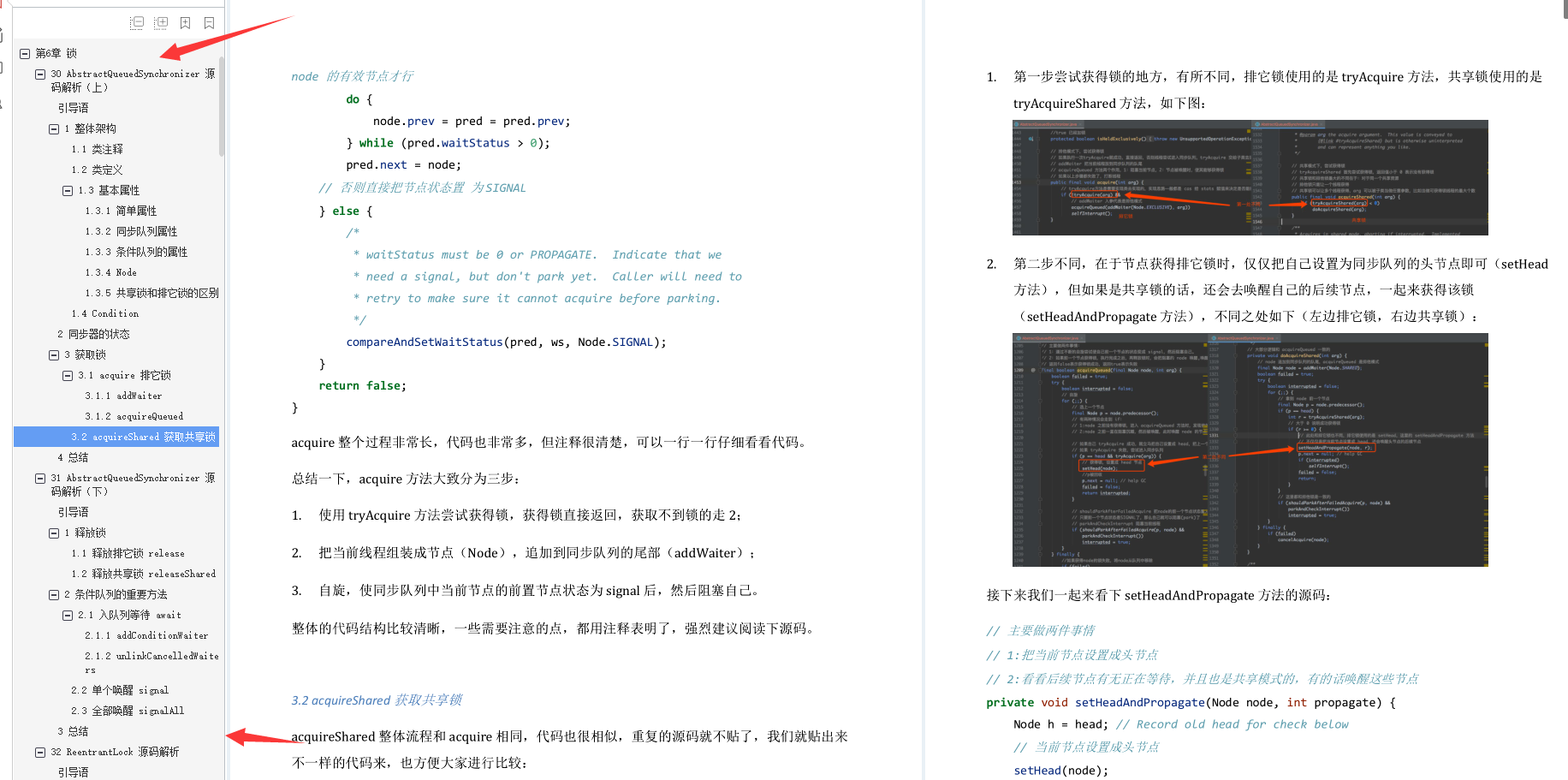
Task: Click the sentence 总结一下，acquire 方法大致分为三步
Action: (x=406, y=479)
